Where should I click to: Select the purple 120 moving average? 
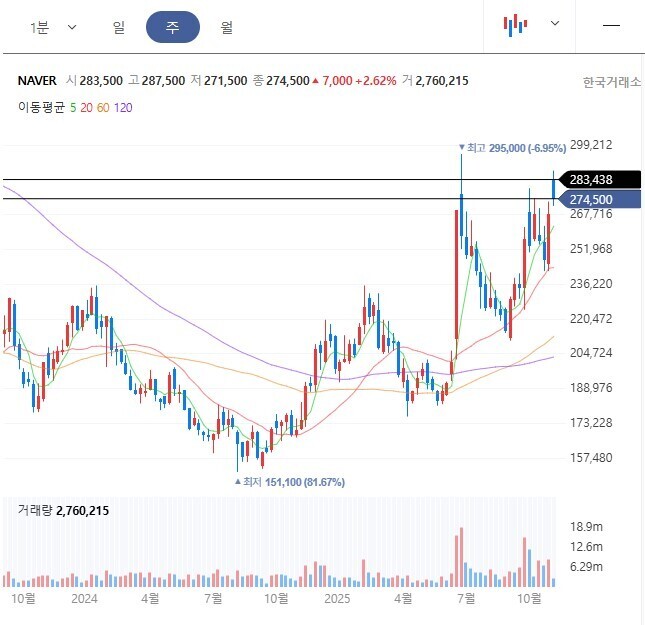(x=123, y=108)
